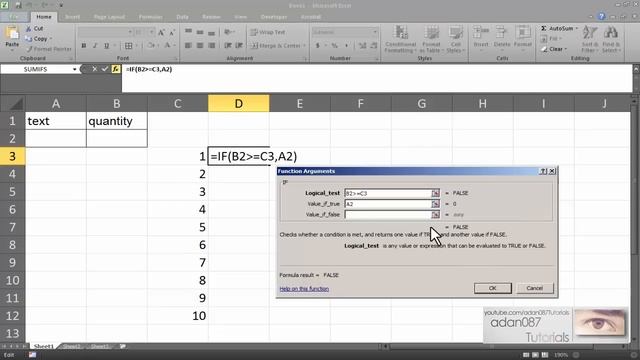Toggle Wrap Text
This screenshot has width=640, height=360.
click(x=268, y=32)
